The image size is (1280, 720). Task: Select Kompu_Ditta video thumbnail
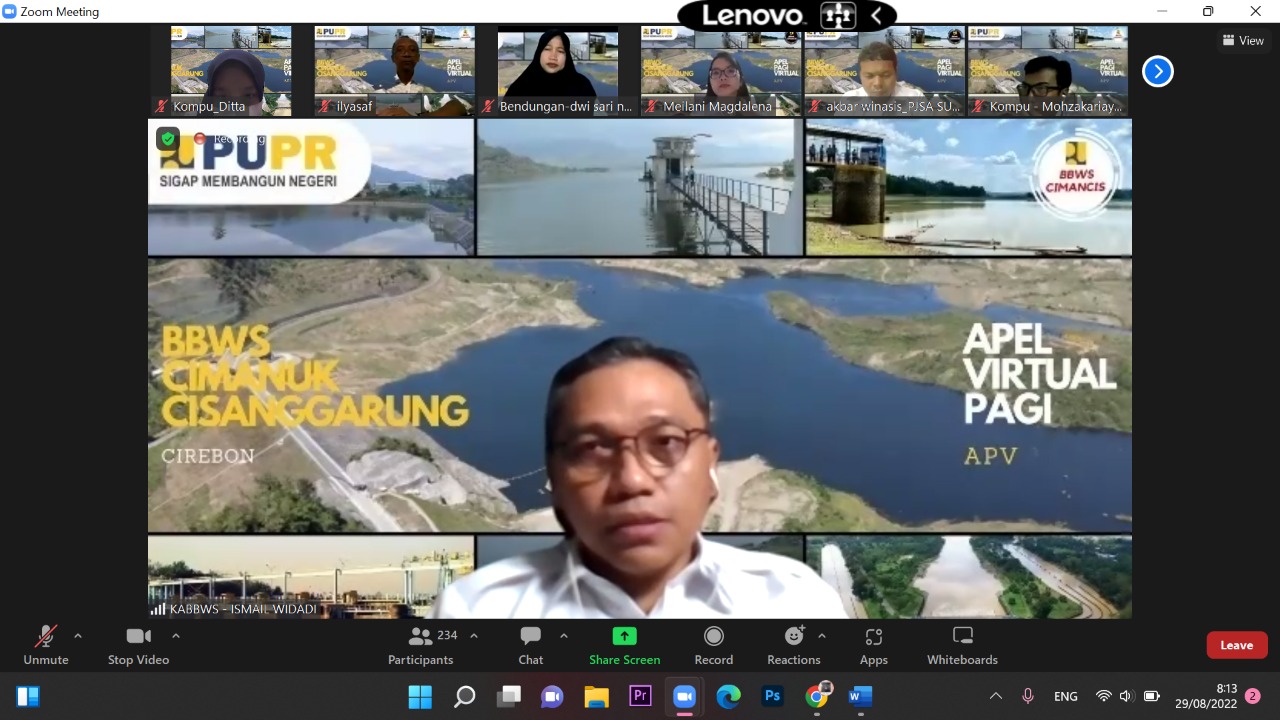point(231,71)
